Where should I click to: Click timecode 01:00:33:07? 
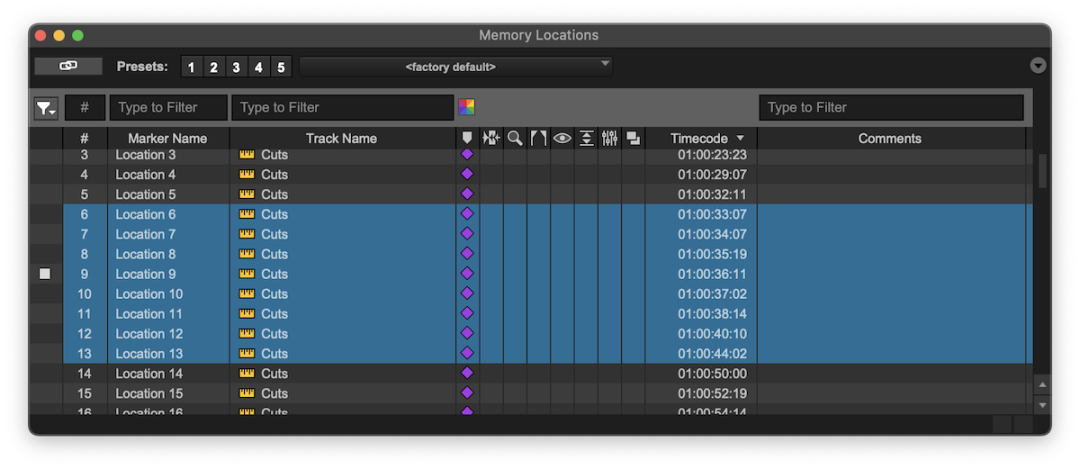tap(712, 215)
